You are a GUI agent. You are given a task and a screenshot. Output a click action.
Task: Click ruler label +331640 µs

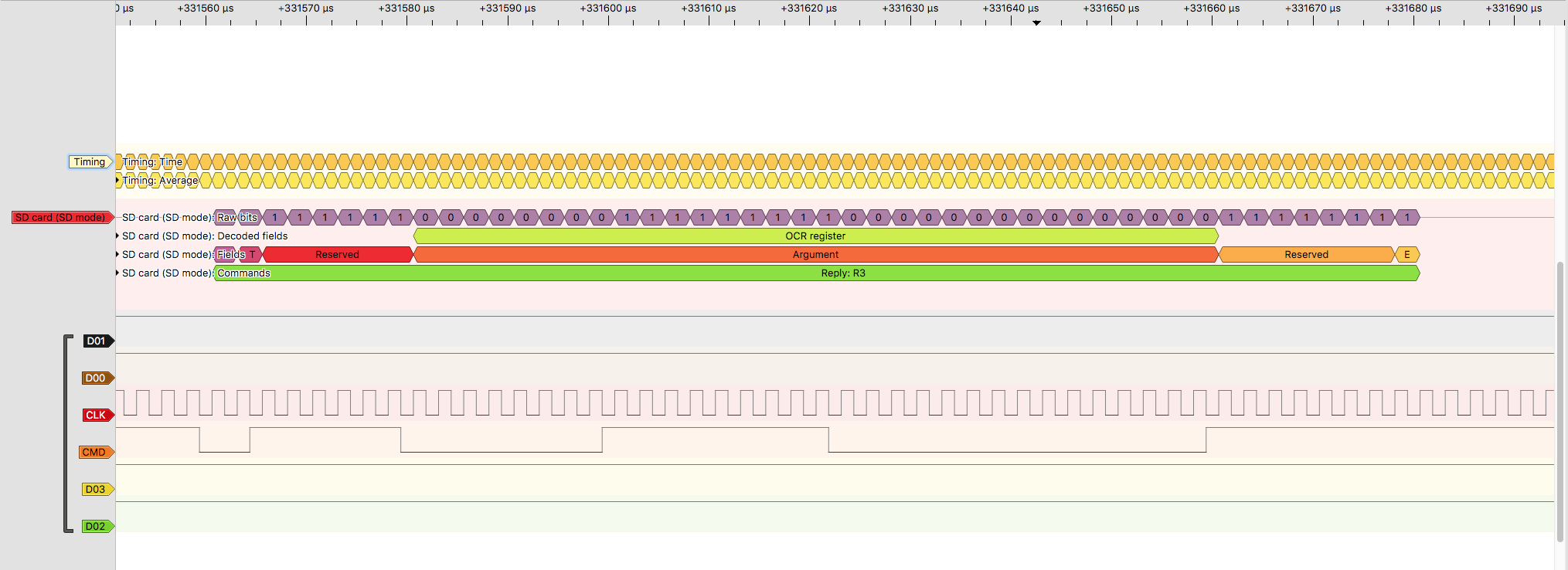[1011, 8]
